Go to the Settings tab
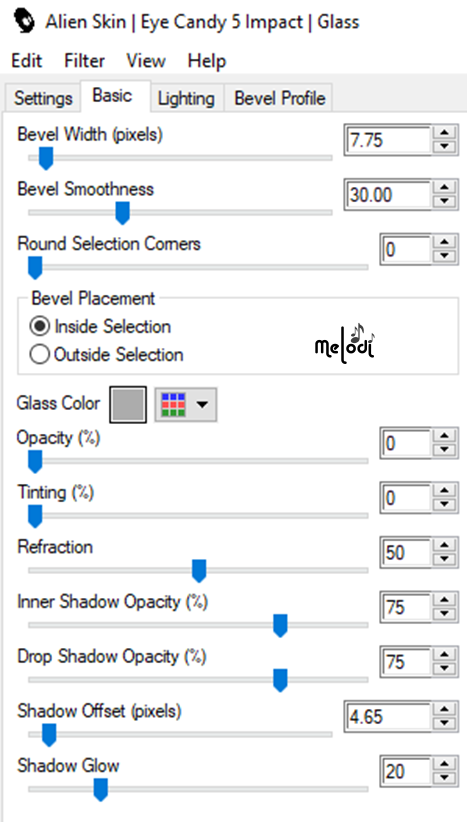The width and height of the screenshot is (467, 822). (43, 99)
